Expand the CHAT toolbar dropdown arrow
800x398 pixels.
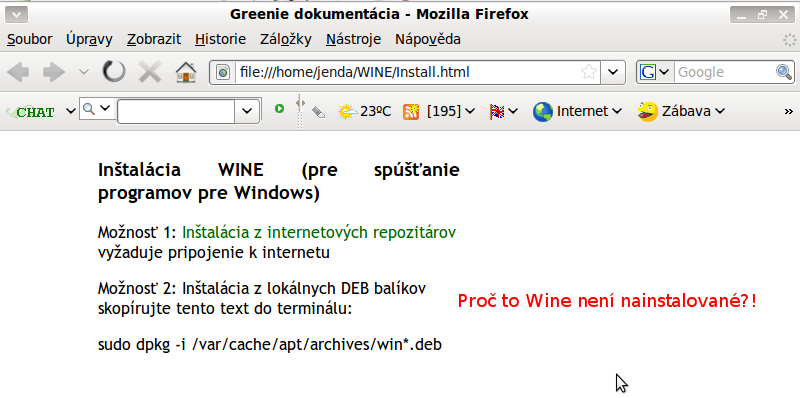pos(71,111)
